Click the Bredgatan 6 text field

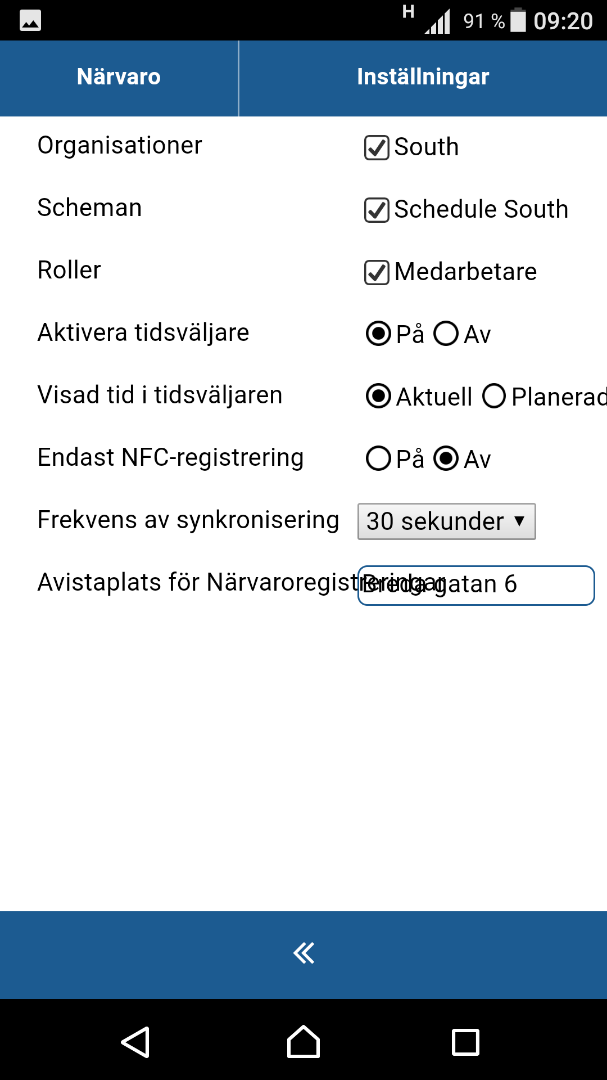476,585
